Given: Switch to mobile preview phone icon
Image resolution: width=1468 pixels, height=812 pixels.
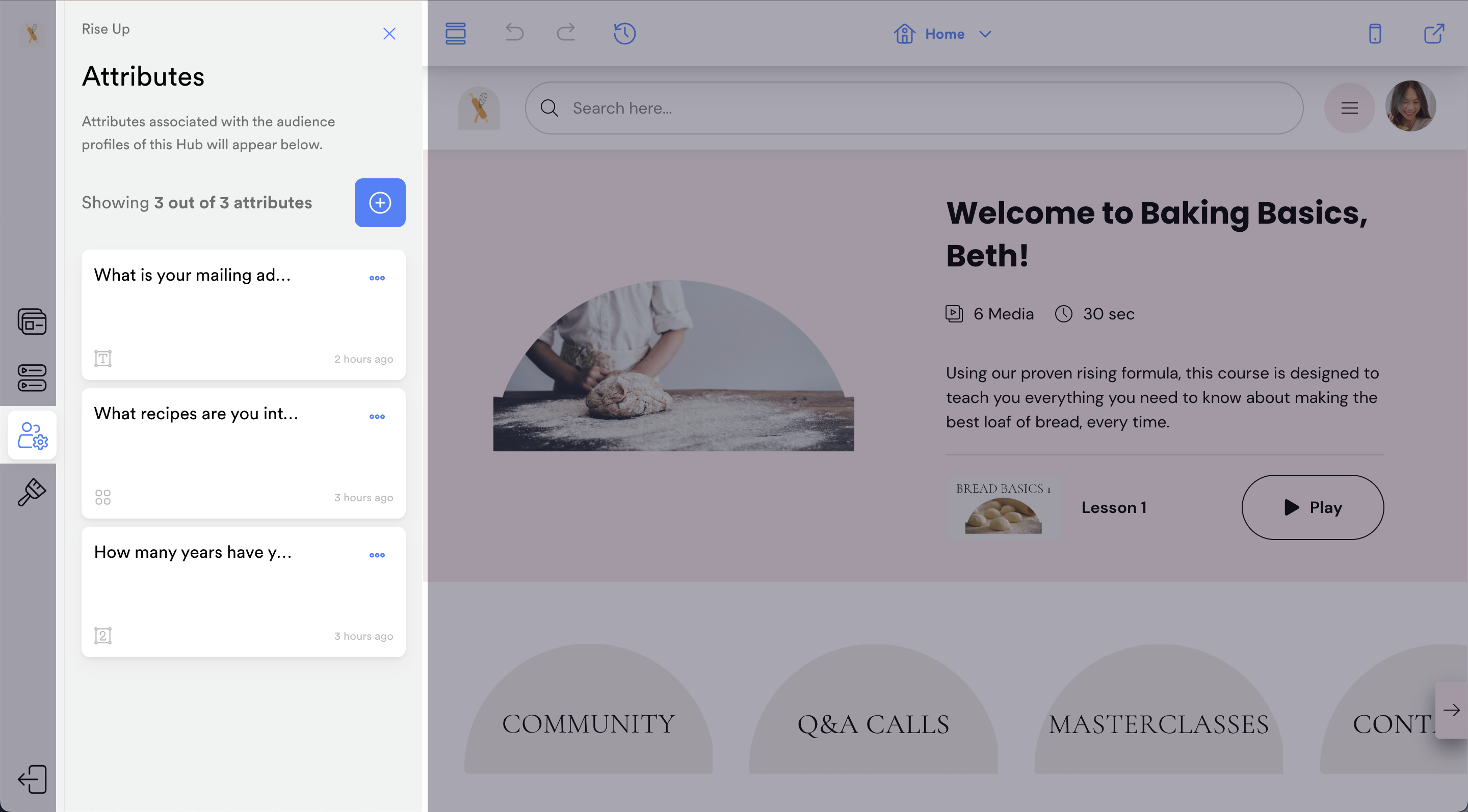Looking at the screenshot, I should click(1375, 34).
